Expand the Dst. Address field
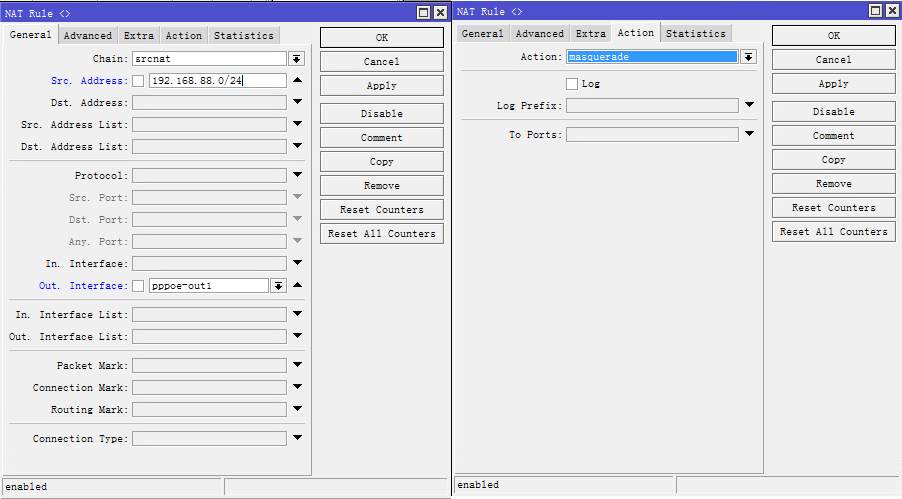 coord(297,103)
